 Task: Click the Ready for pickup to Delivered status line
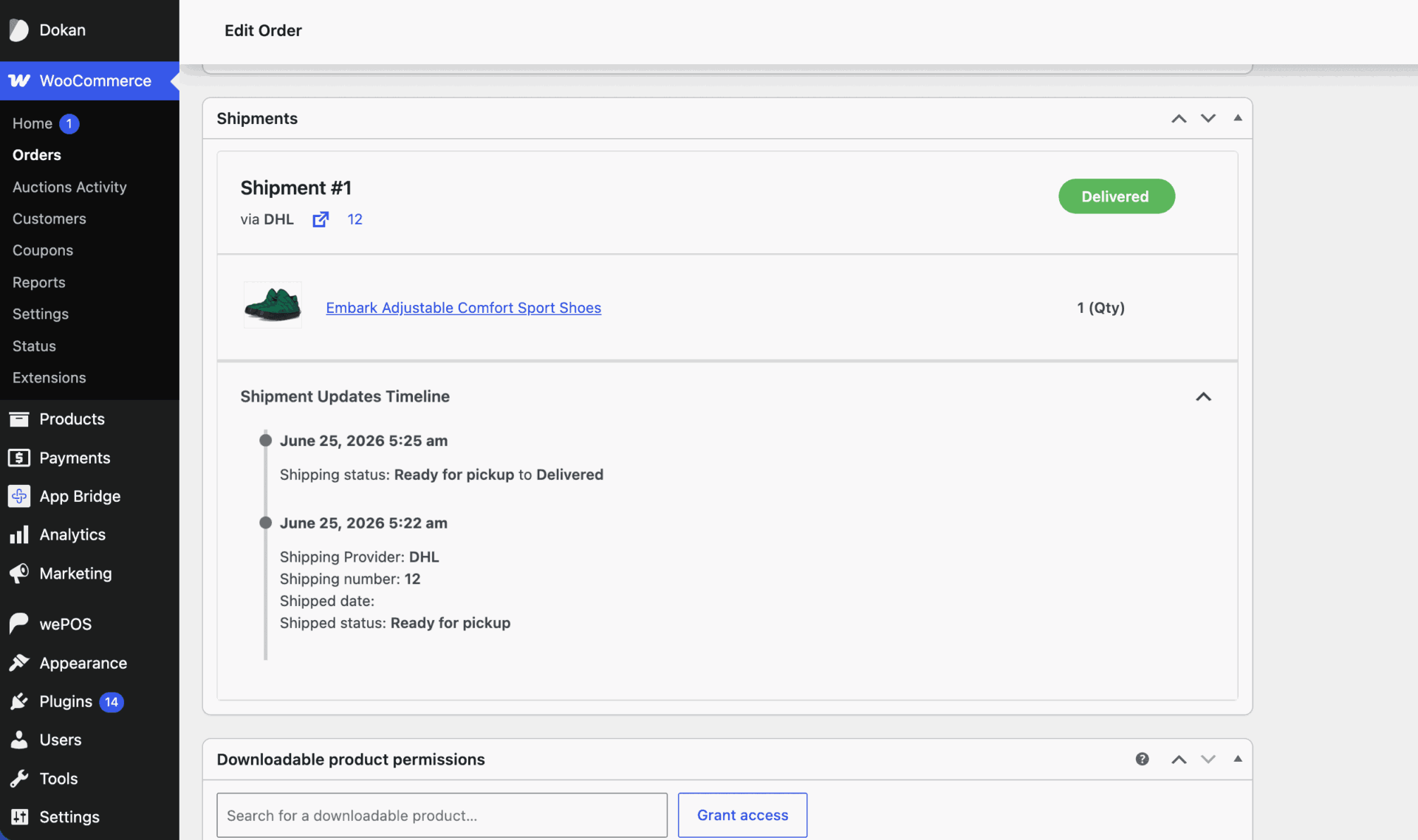442,475
